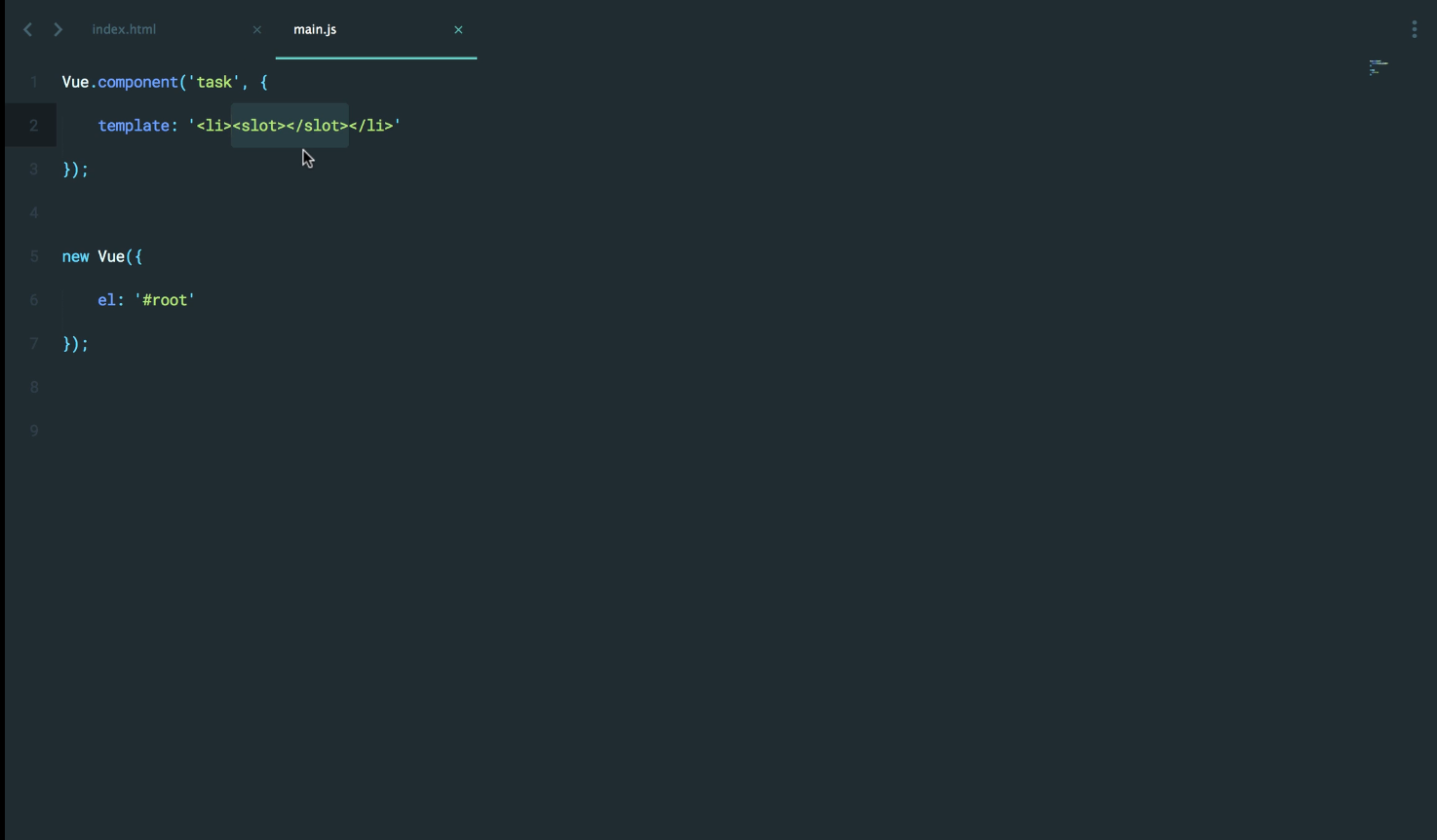Close the main.js tab
The width and height of the screenshot is (1437, 840).
(x=458, y=30)
